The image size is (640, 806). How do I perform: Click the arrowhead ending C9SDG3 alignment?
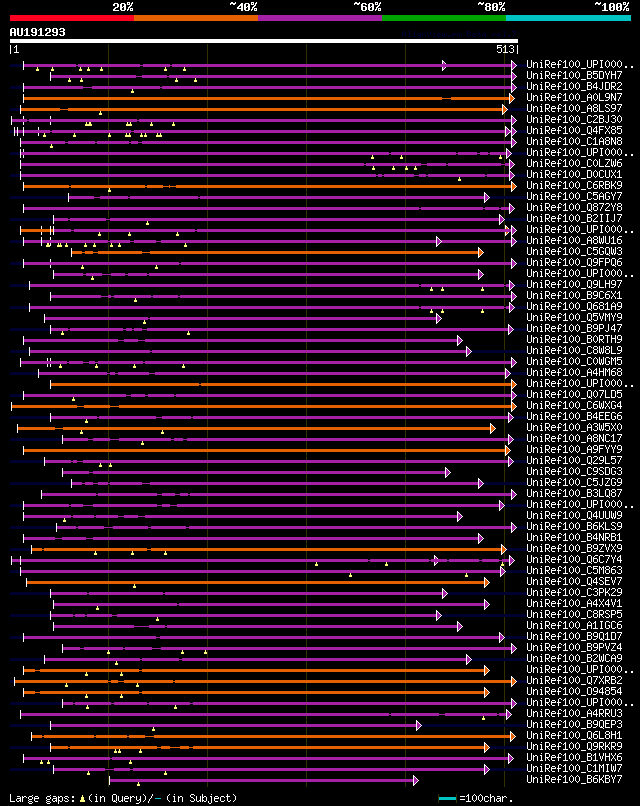point(448,472)
